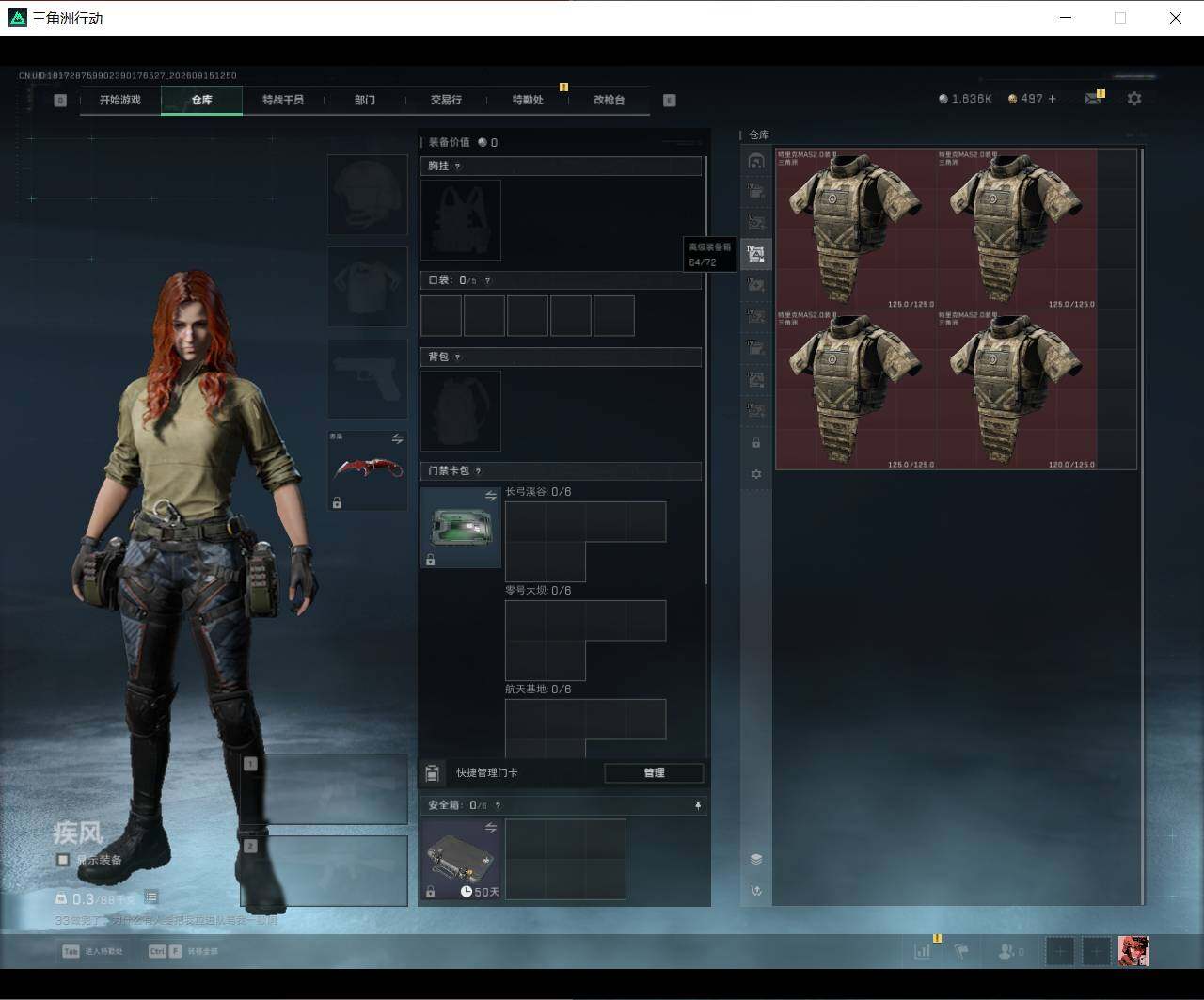Click the 航天基地 0/6 label
The height and width of the screenshot is (1000, 1204).
[x=538, y=690]
